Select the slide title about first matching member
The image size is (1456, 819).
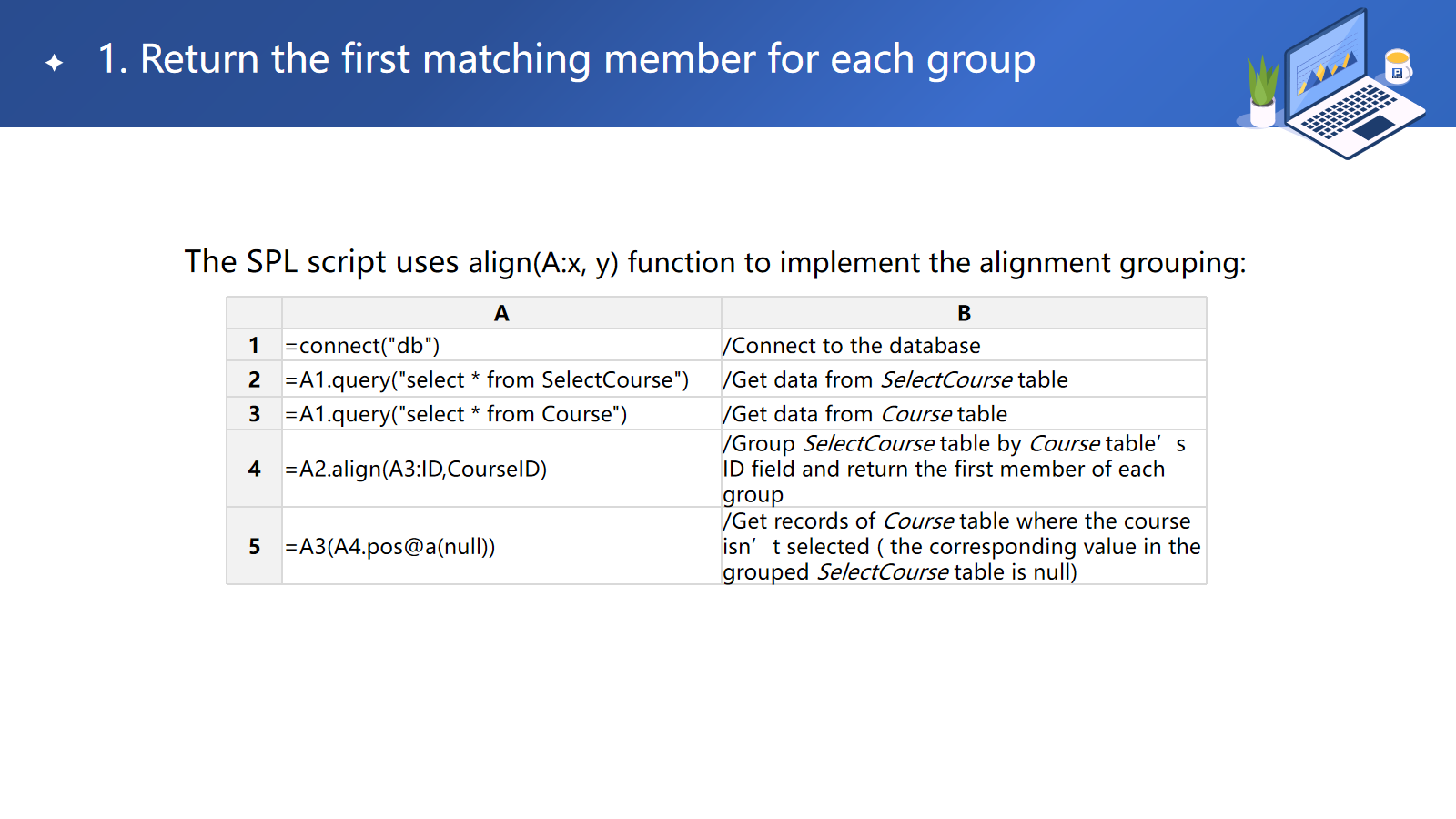click(566, 60)
